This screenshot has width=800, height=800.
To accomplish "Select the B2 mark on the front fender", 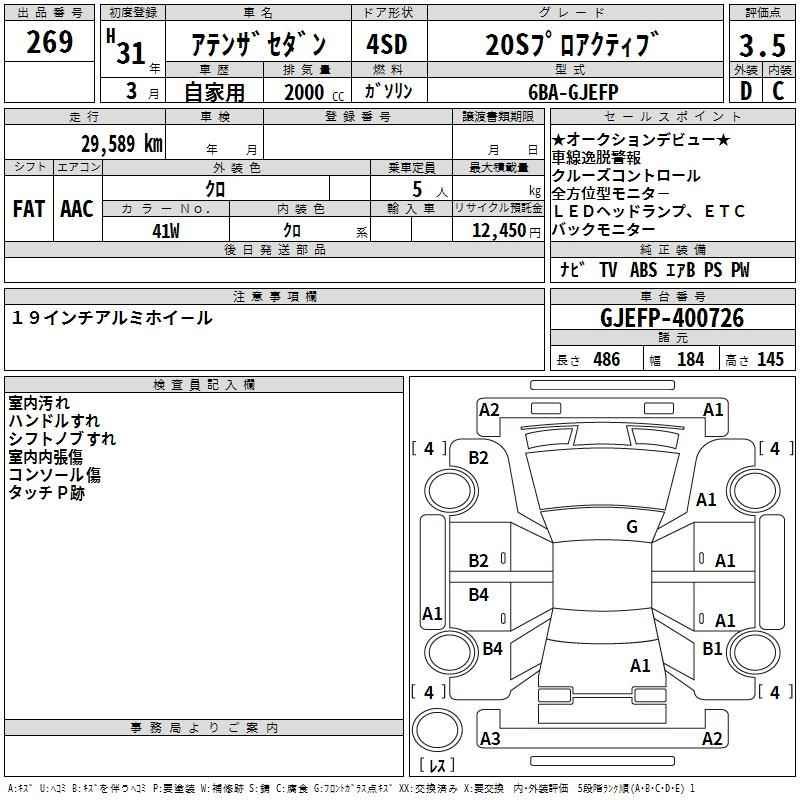I will point(478,458).
